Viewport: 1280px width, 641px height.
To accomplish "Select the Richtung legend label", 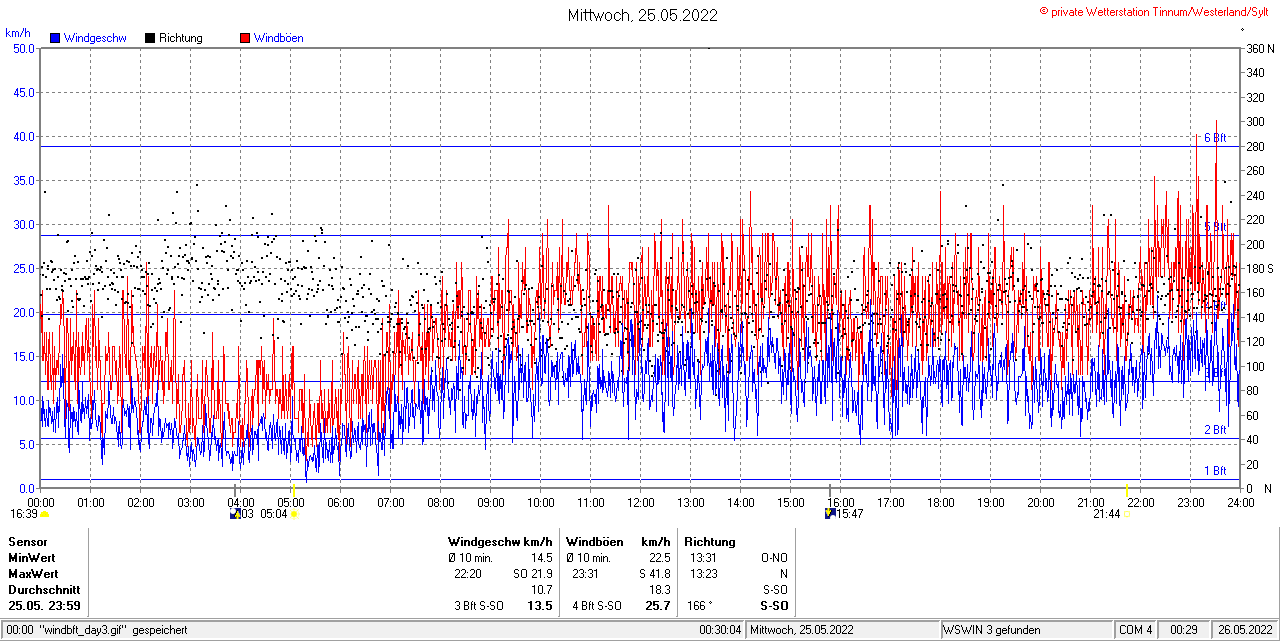I will coord(181,38).
